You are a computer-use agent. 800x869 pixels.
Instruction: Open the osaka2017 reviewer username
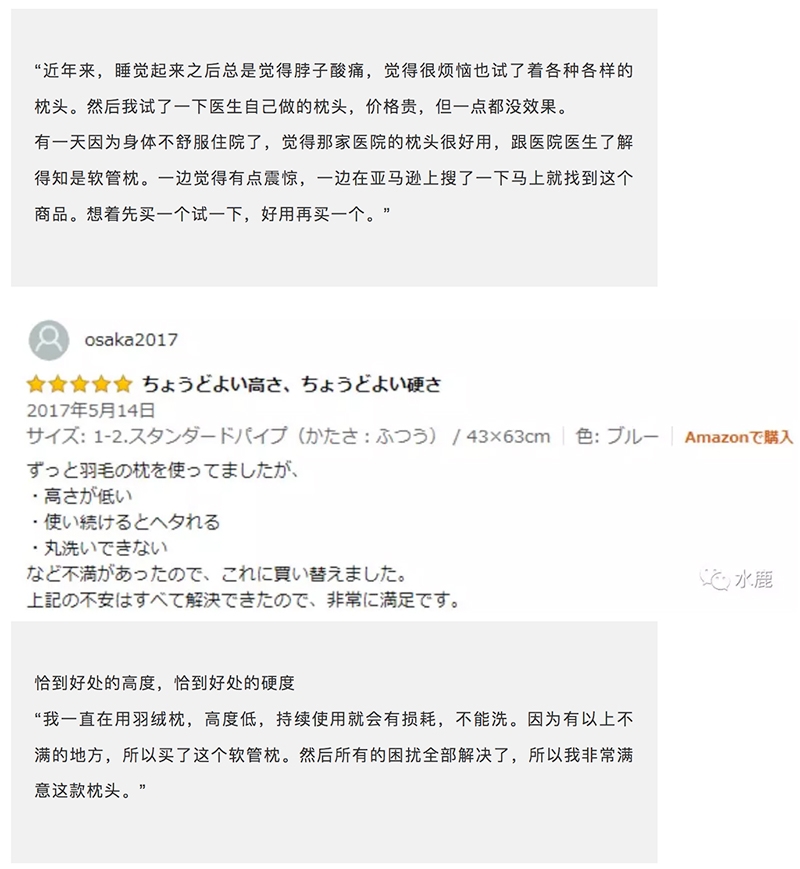click(x=131, y=340)
